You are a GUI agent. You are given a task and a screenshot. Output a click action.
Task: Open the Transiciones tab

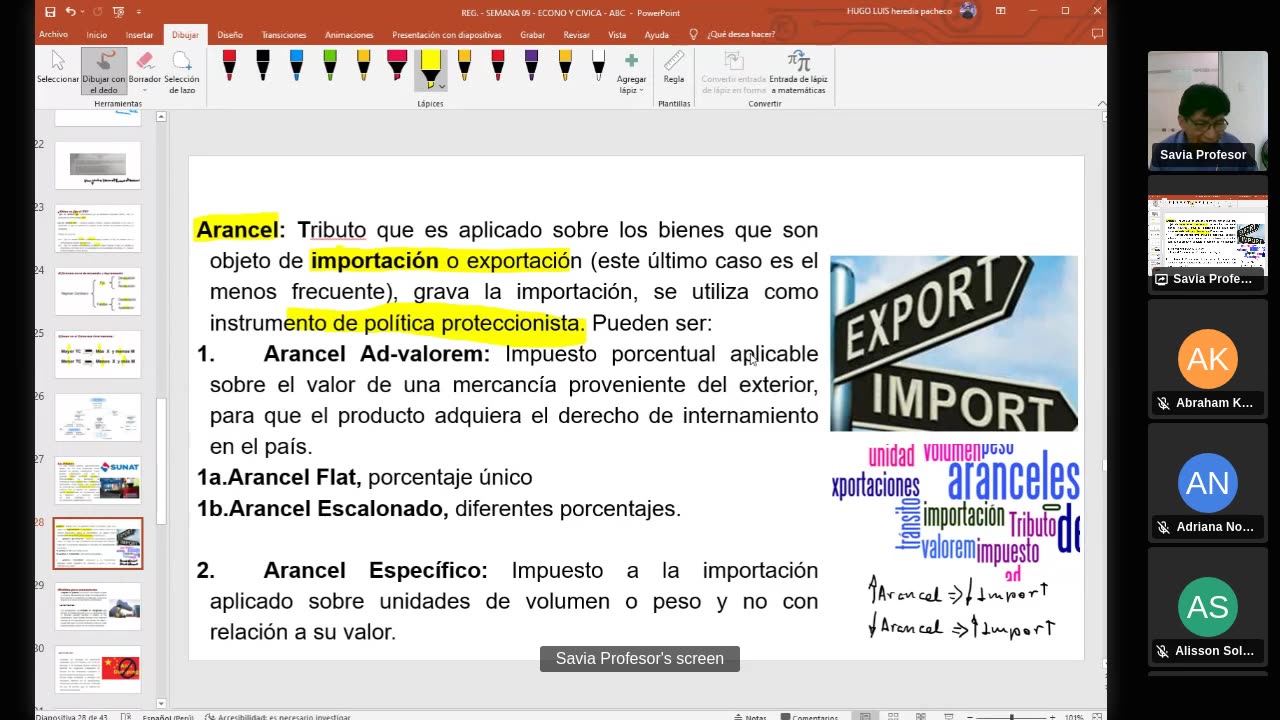284,34
